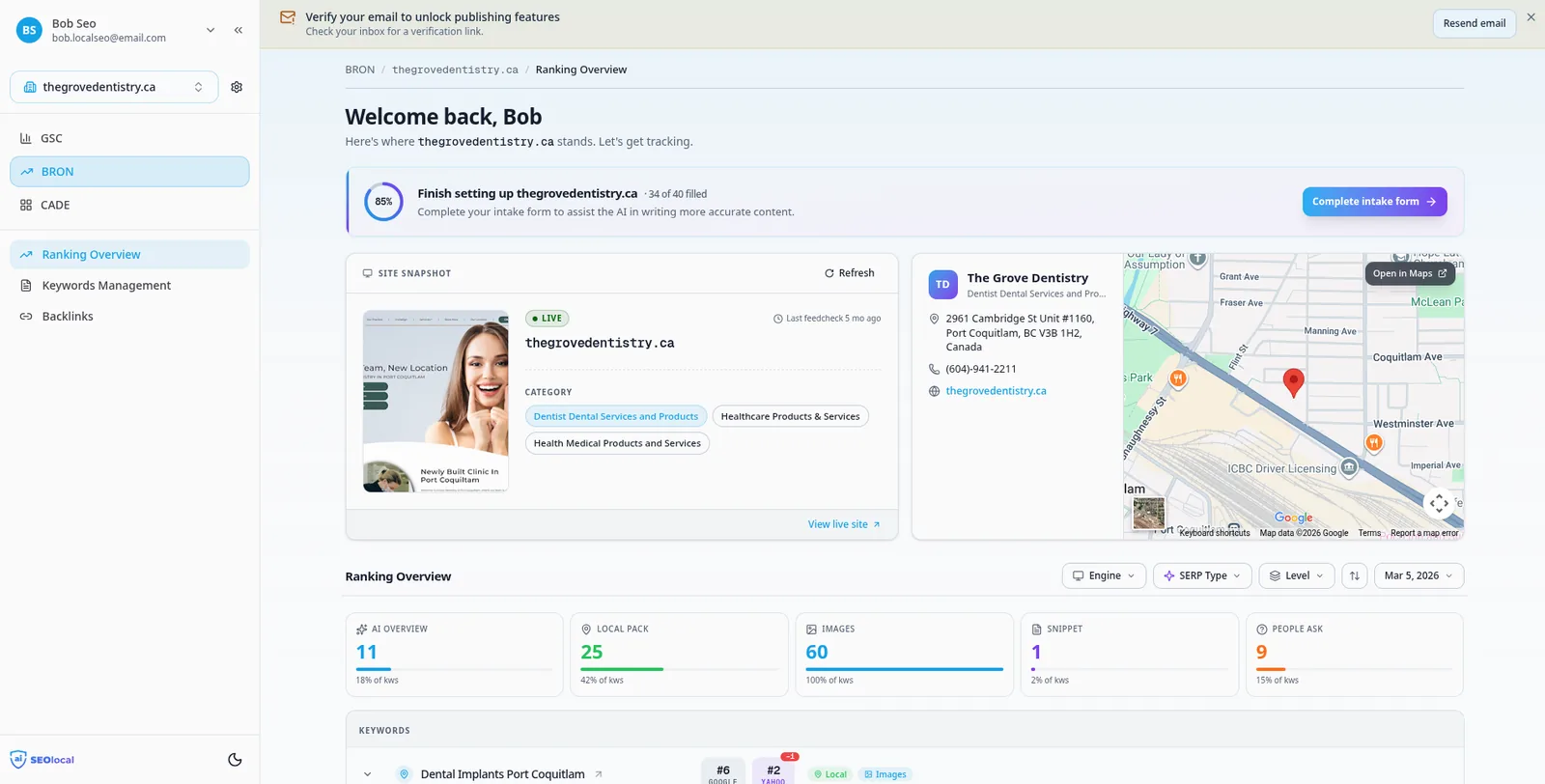Select Healthcare Products & Services category

(790, 416)
